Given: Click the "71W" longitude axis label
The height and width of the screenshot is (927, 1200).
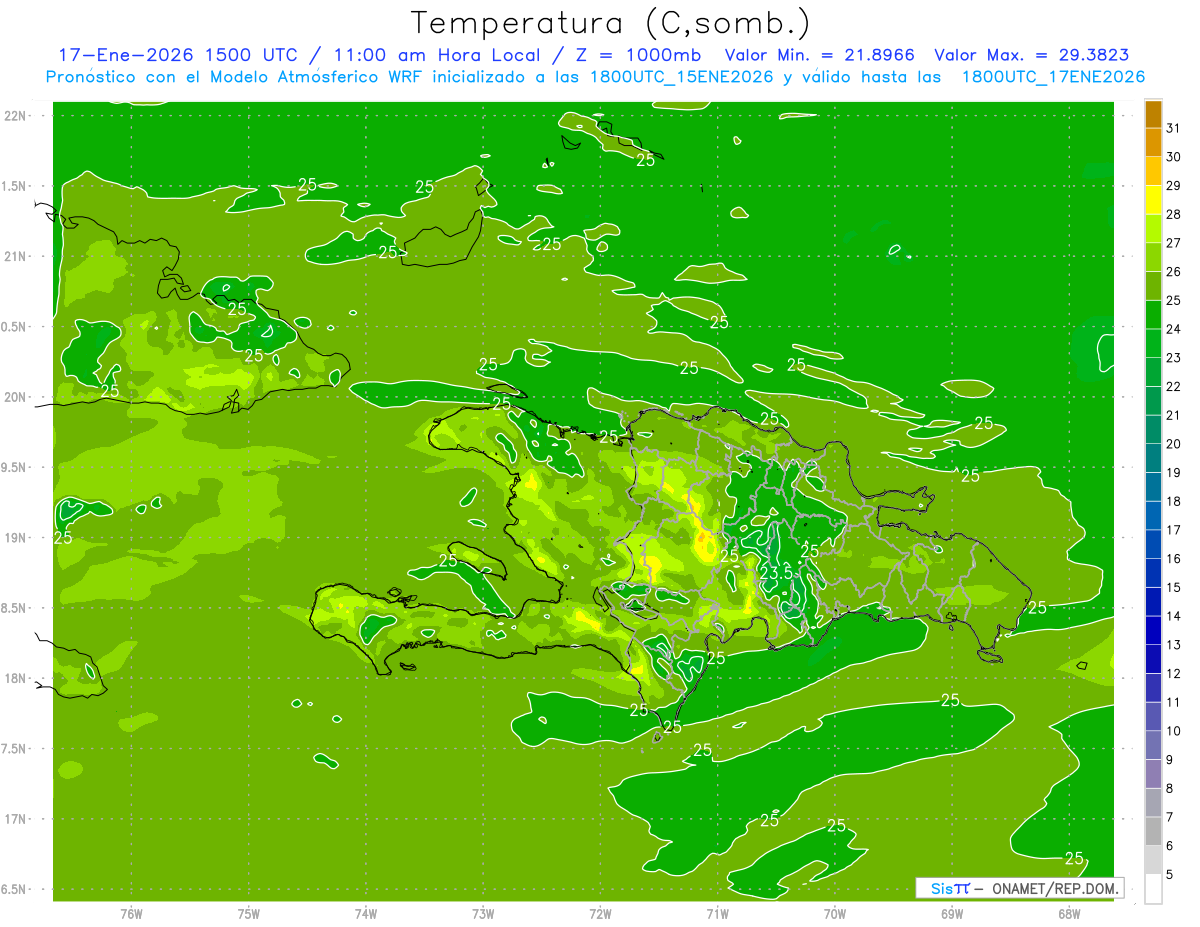Looking at the screenshot, I should [x=717, y=913].
